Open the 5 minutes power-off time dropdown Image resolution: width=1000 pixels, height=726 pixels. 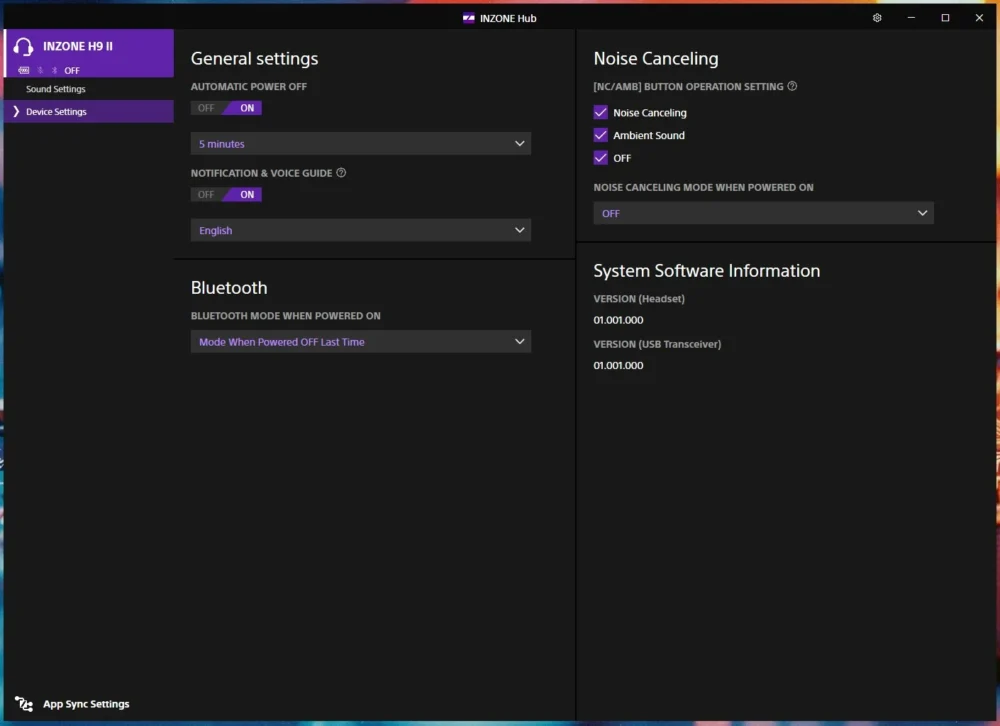coord(361,144)
